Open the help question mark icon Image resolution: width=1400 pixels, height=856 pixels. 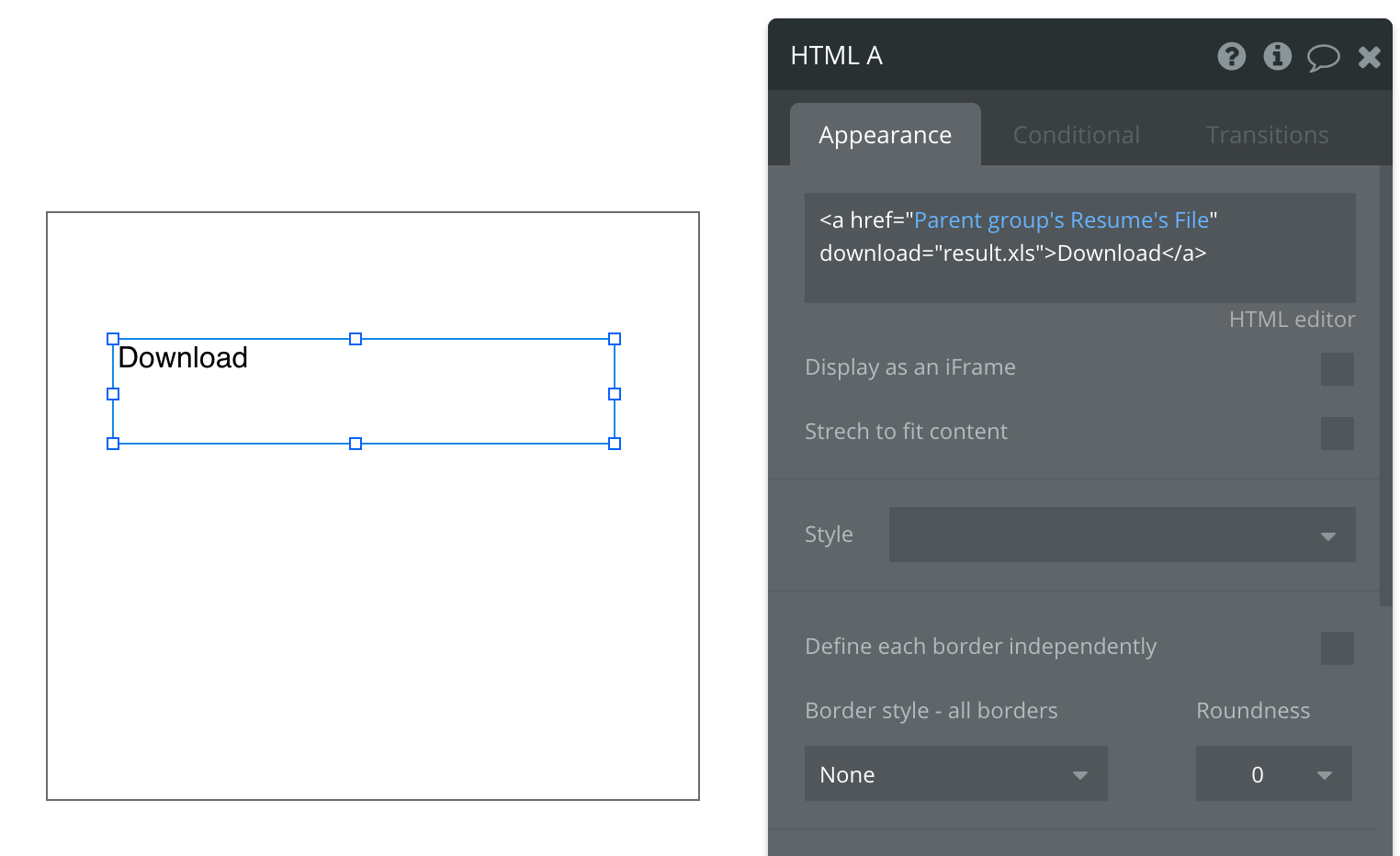coord(1231,57)
